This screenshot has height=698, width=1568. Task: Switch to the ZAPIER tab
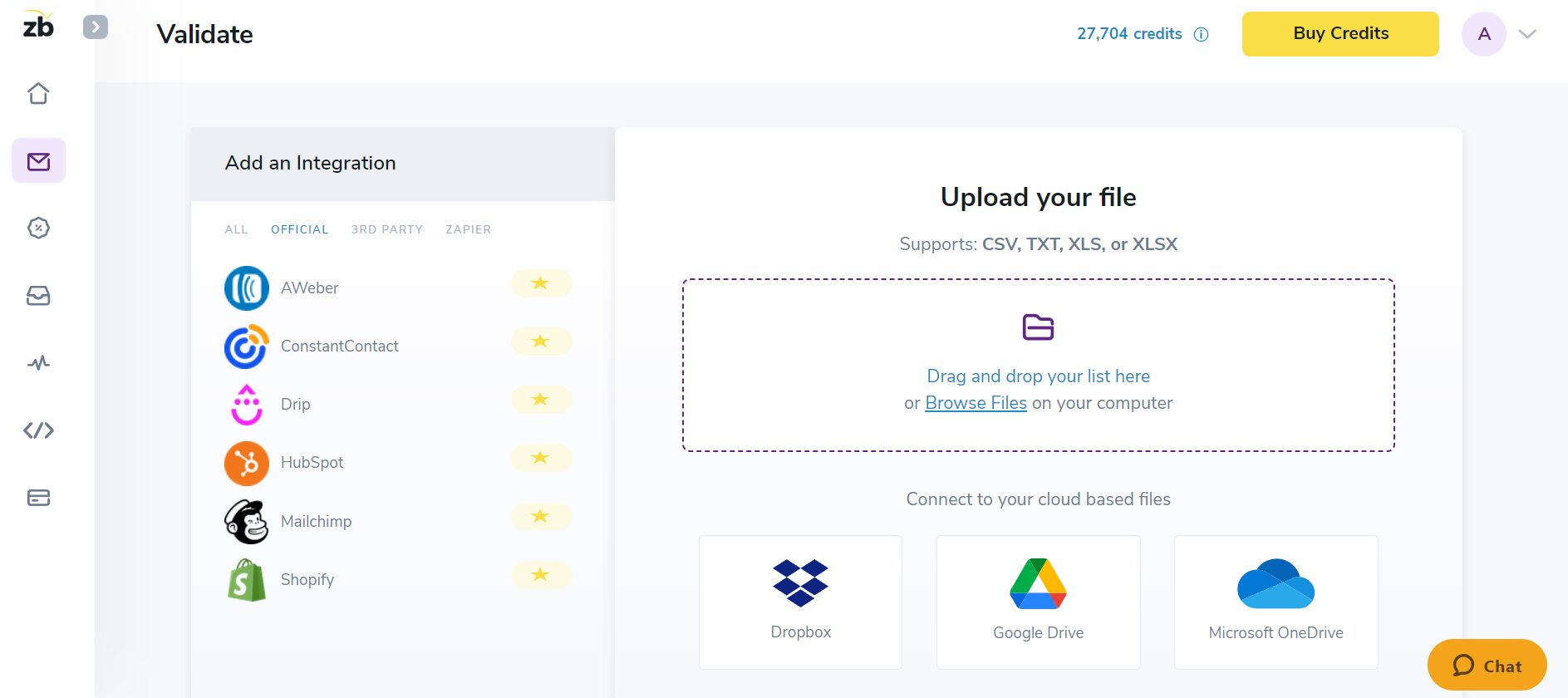point(468,229)
